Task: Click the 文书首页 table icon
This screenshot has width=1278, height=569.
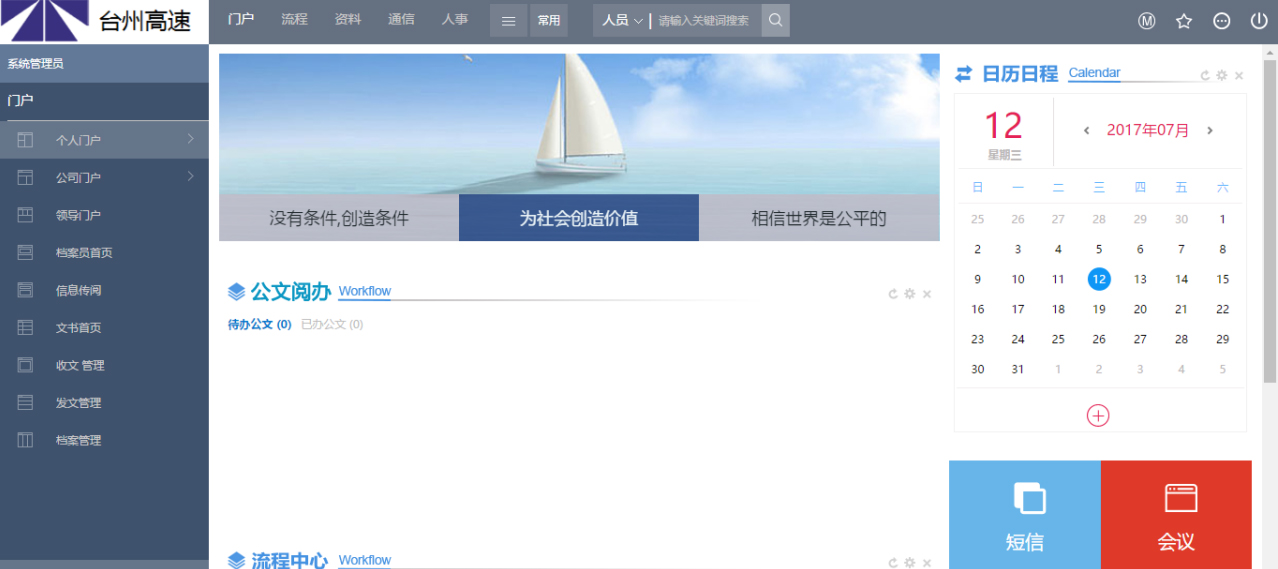Action: [x=26, y=327]
